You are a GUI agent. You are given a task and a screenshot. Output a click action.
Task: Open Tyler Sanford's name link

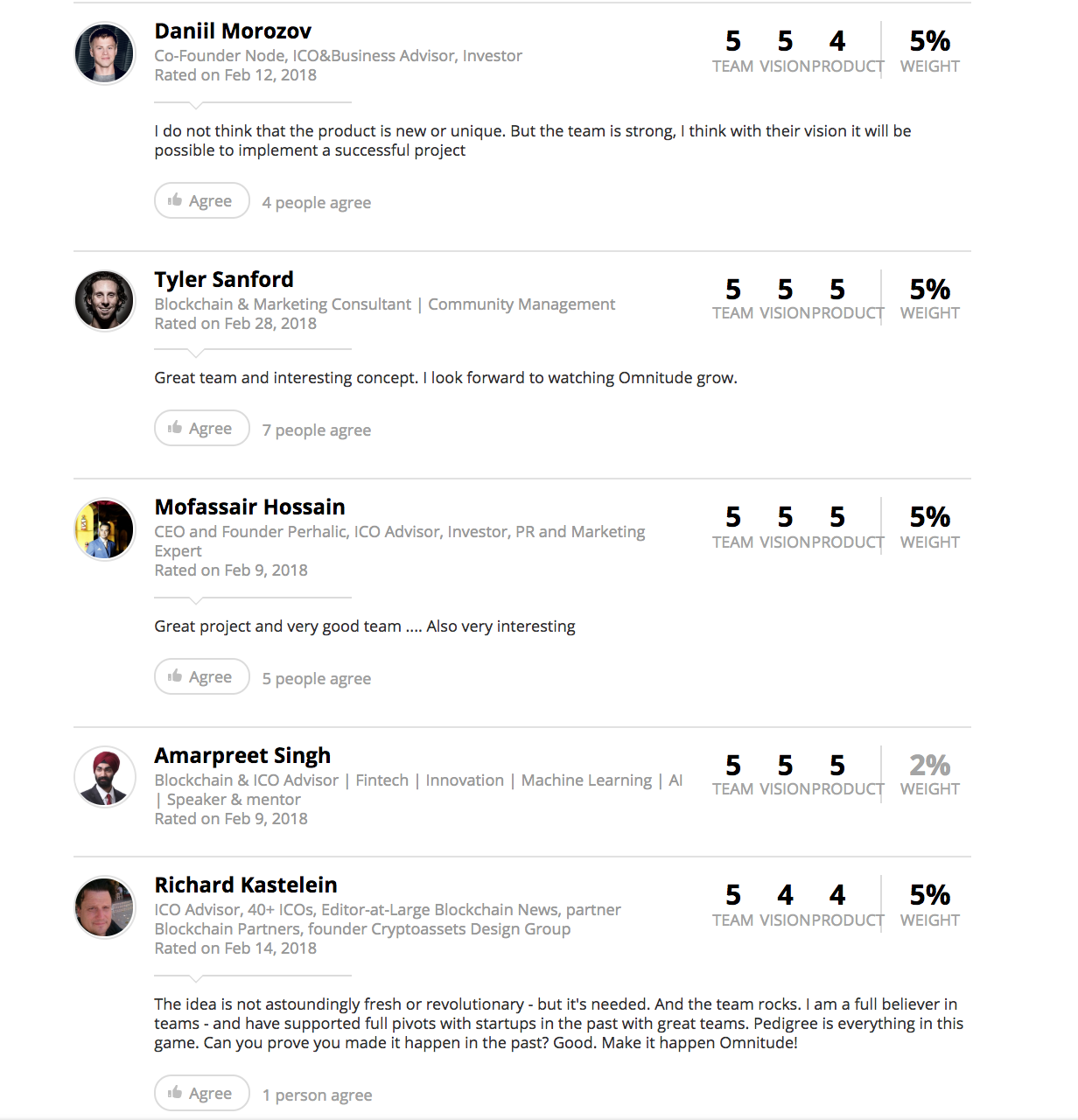tap(224, 280)
